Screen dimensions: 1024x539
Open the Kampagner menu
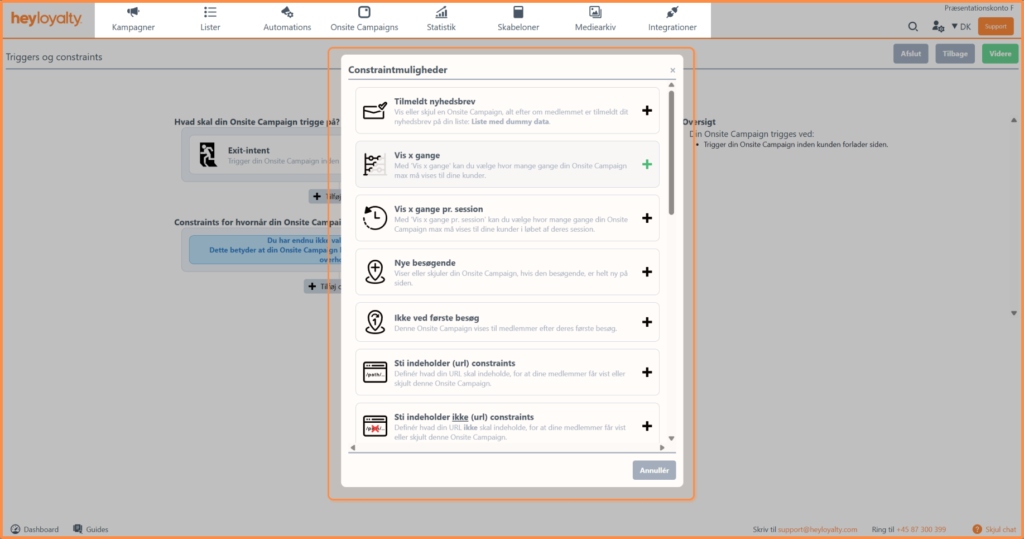click(133, 19)
